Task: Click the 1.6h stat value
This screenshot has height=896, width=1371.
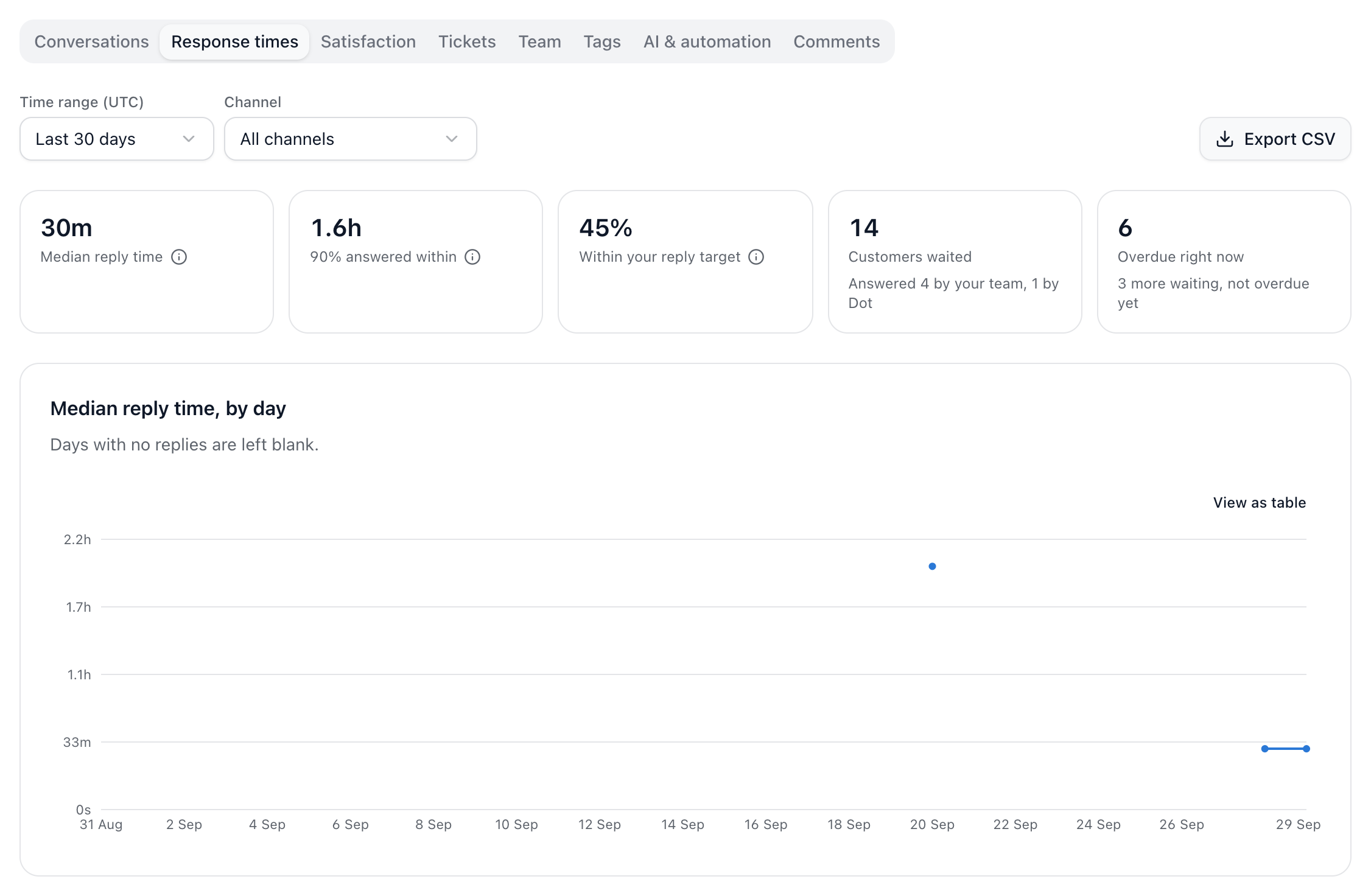Action: click(x=336, y=228)
